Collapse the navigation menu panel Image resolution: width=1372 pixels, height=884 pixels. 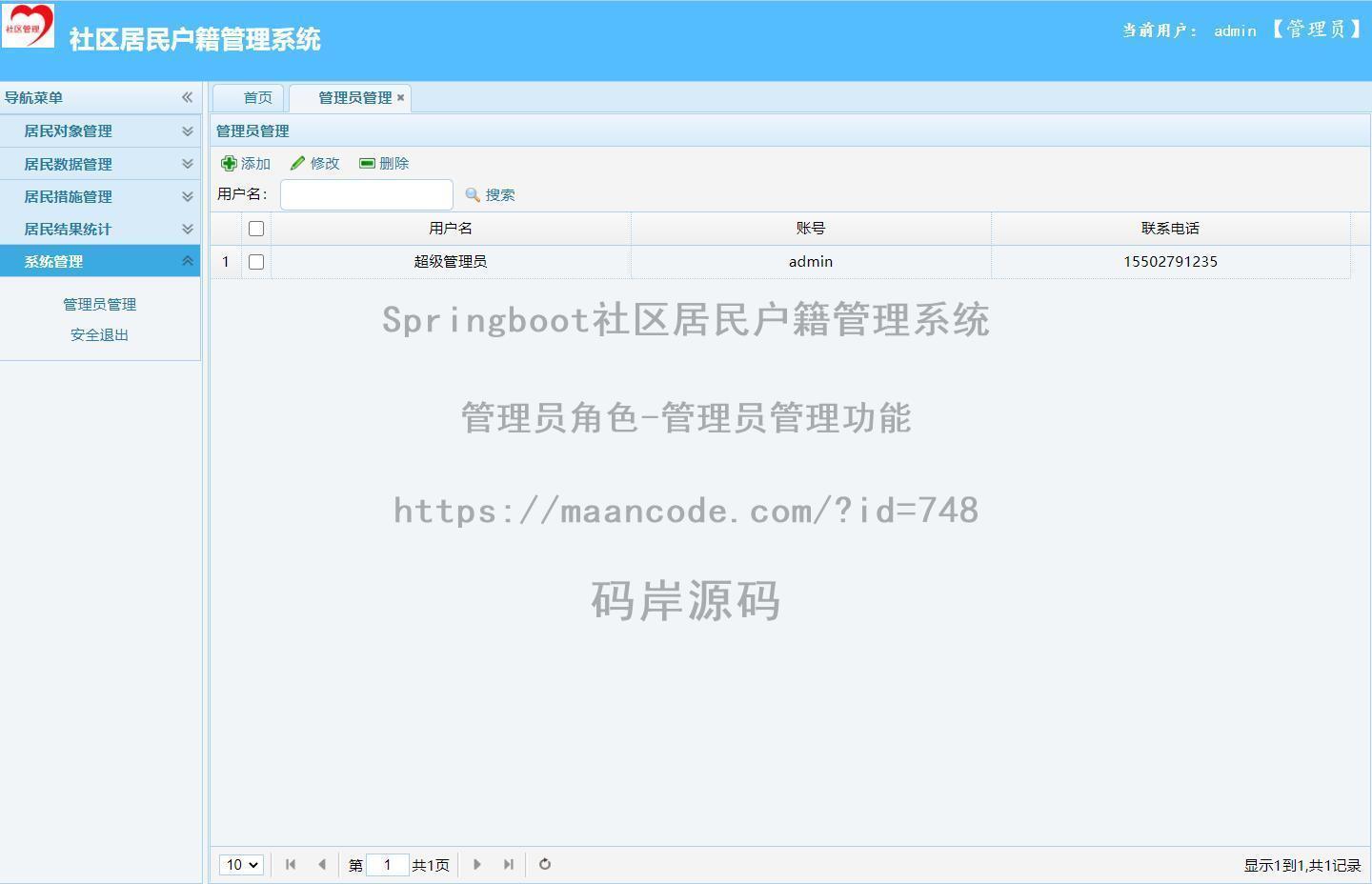pyautogui.click(x=187, y=97)
